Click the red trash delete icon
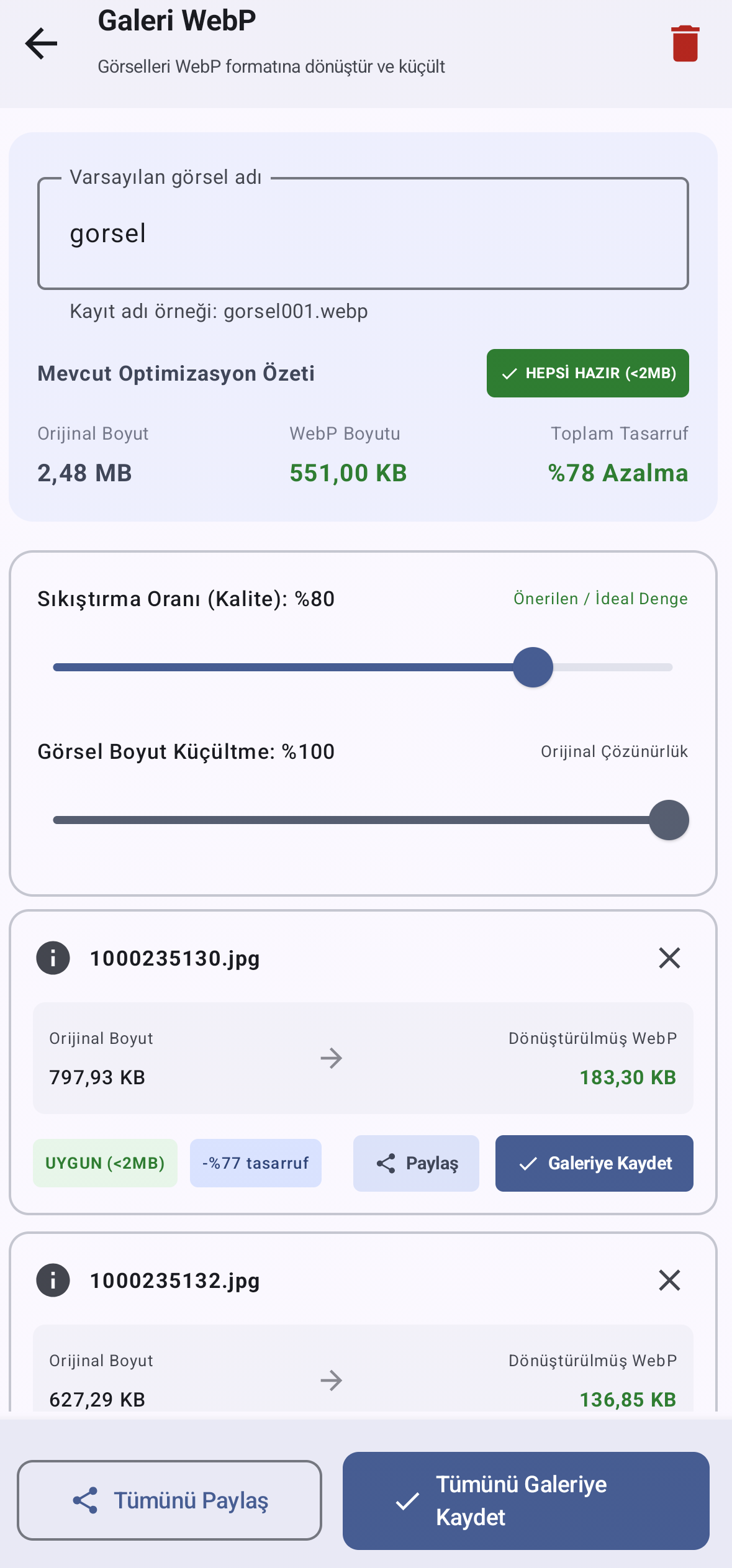Image resolution: width=732 pixels, height=1568 pixels. [x=685, y=43]
